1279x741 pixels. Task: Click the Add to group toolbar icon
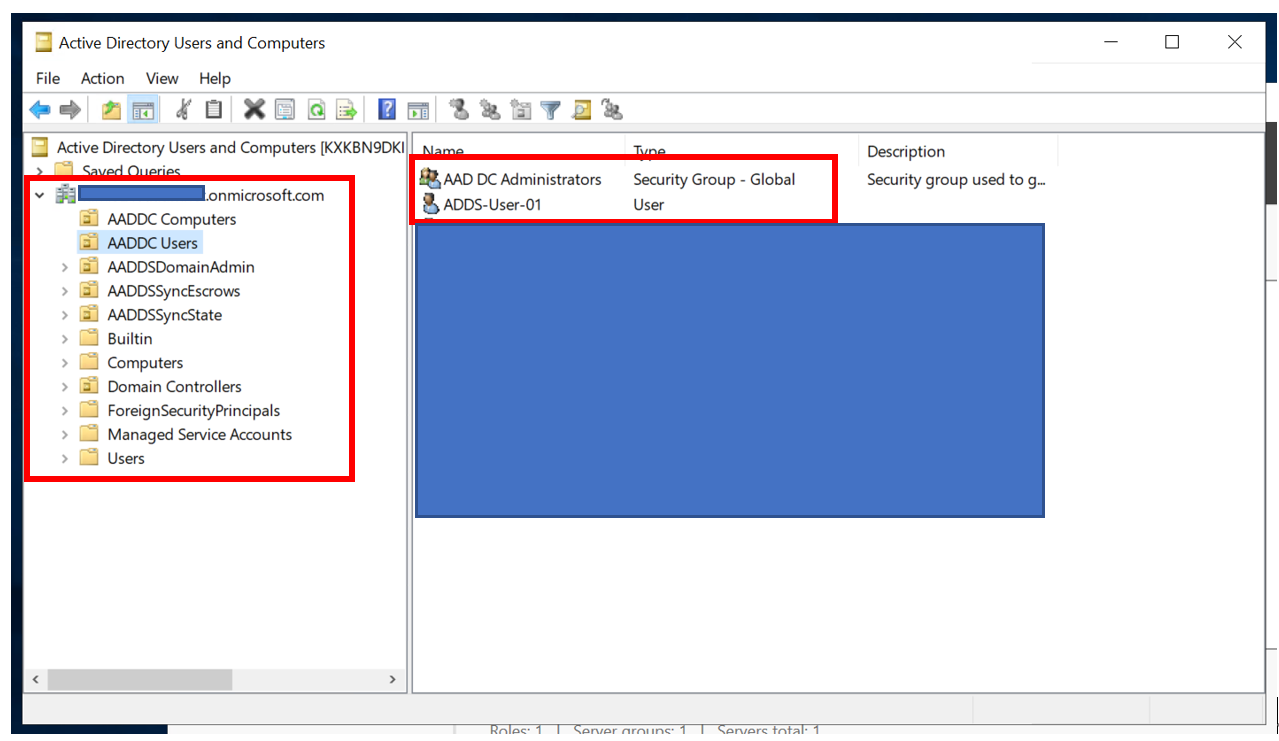click(612, 110)
